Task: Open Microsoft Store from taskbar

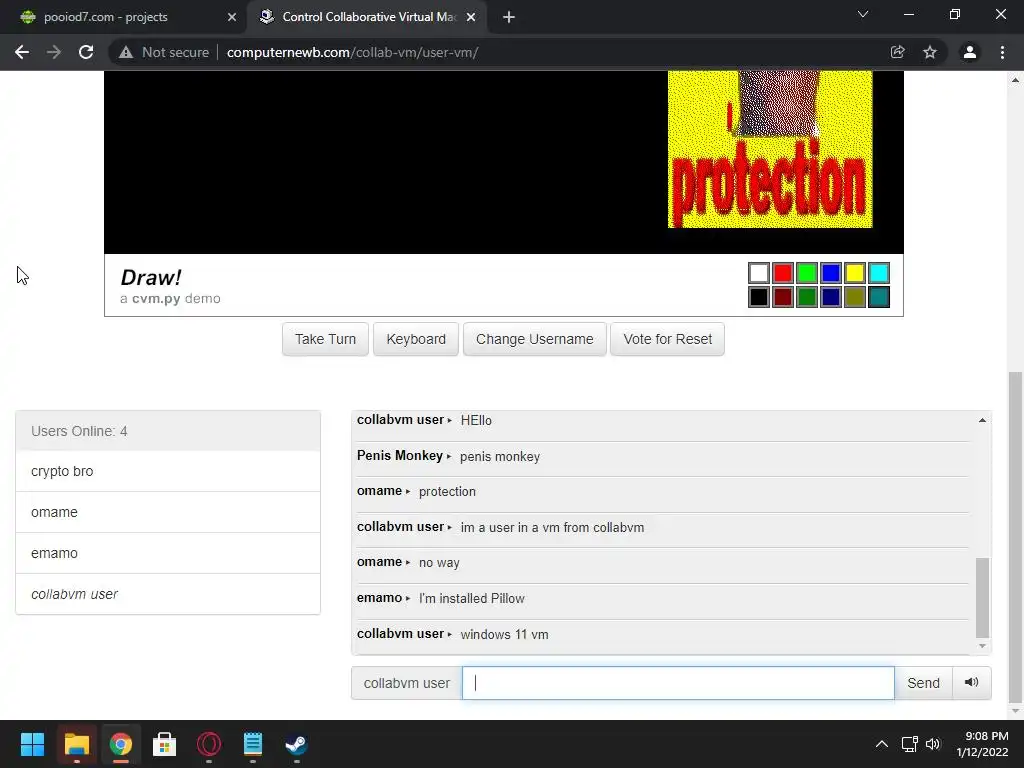Action: click(165, 744)
